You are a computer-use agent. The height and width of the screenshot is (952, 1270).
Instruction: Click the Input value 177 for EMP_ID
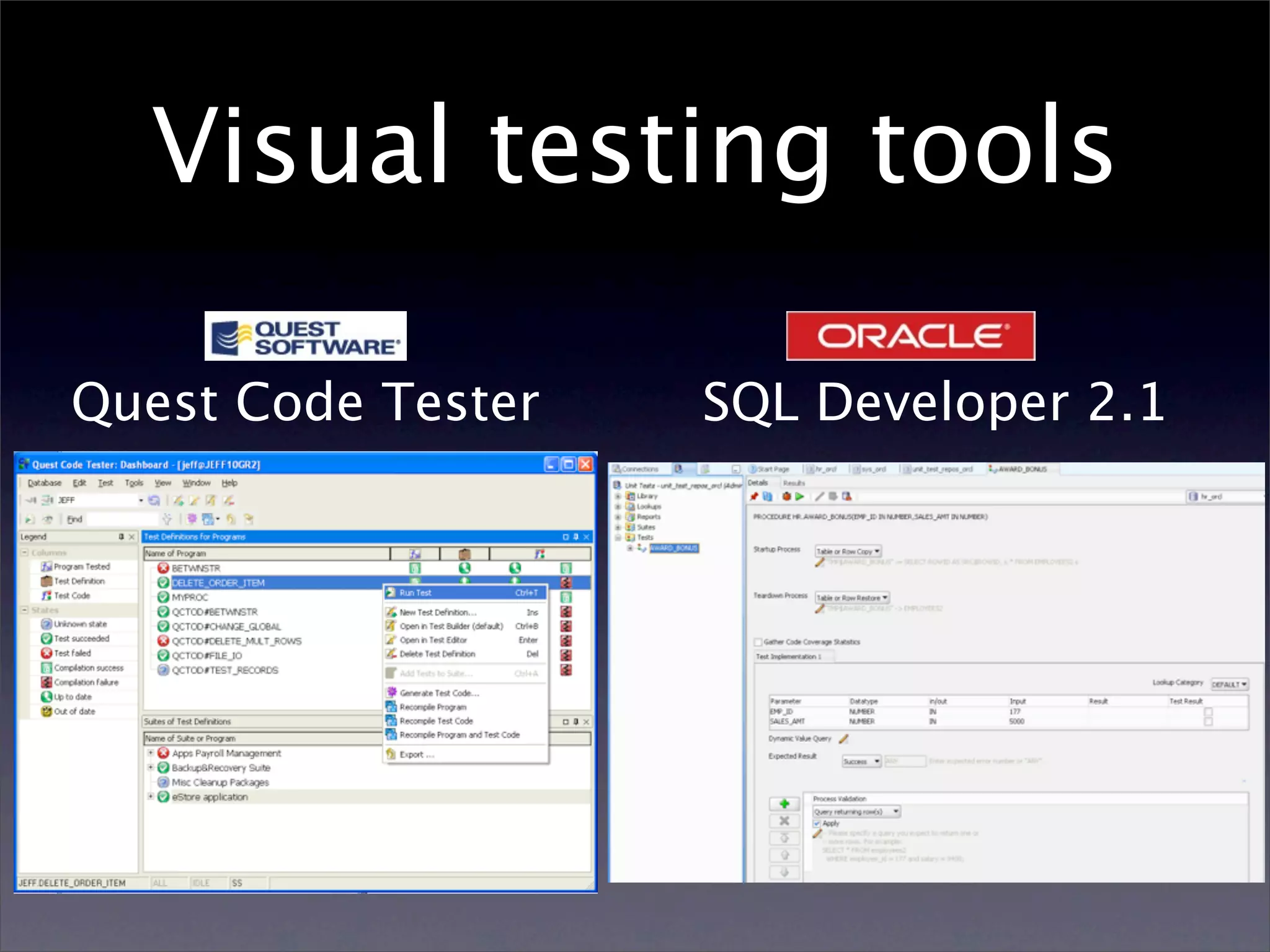(1015, 712)
